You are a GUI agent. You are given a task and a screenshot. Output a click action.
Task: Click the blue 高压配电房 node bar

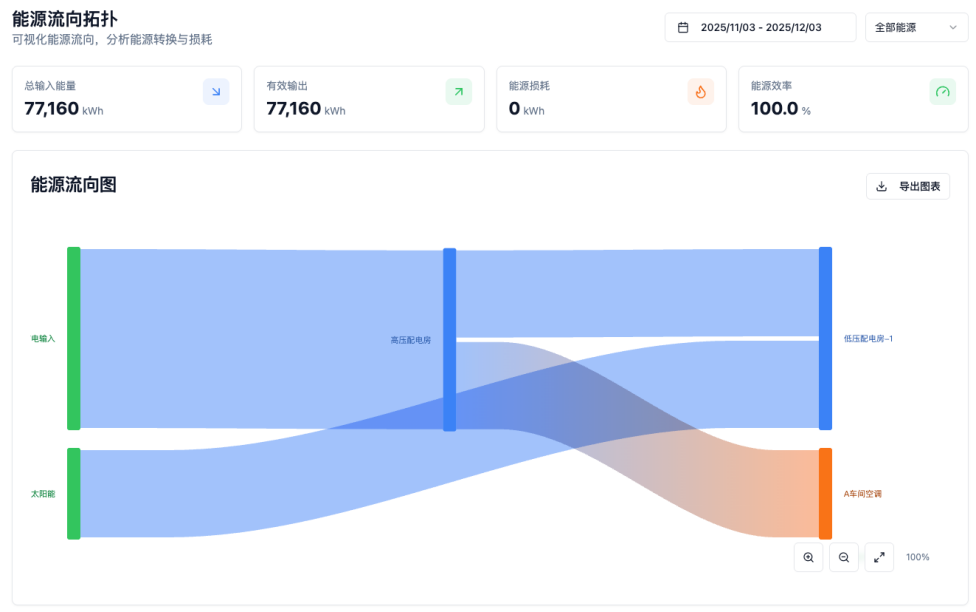coord(449,339)
